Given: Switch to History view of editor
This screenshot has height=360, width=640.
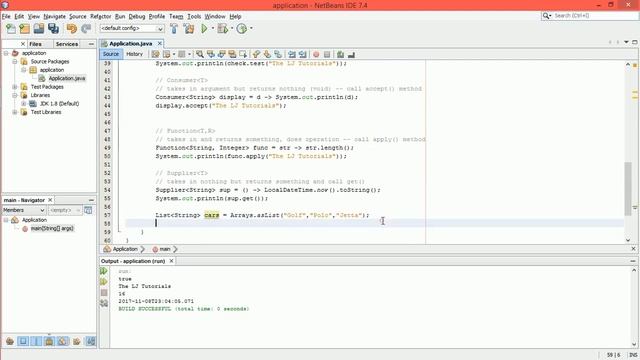Looking at the screenshot, I should point(134,54).
